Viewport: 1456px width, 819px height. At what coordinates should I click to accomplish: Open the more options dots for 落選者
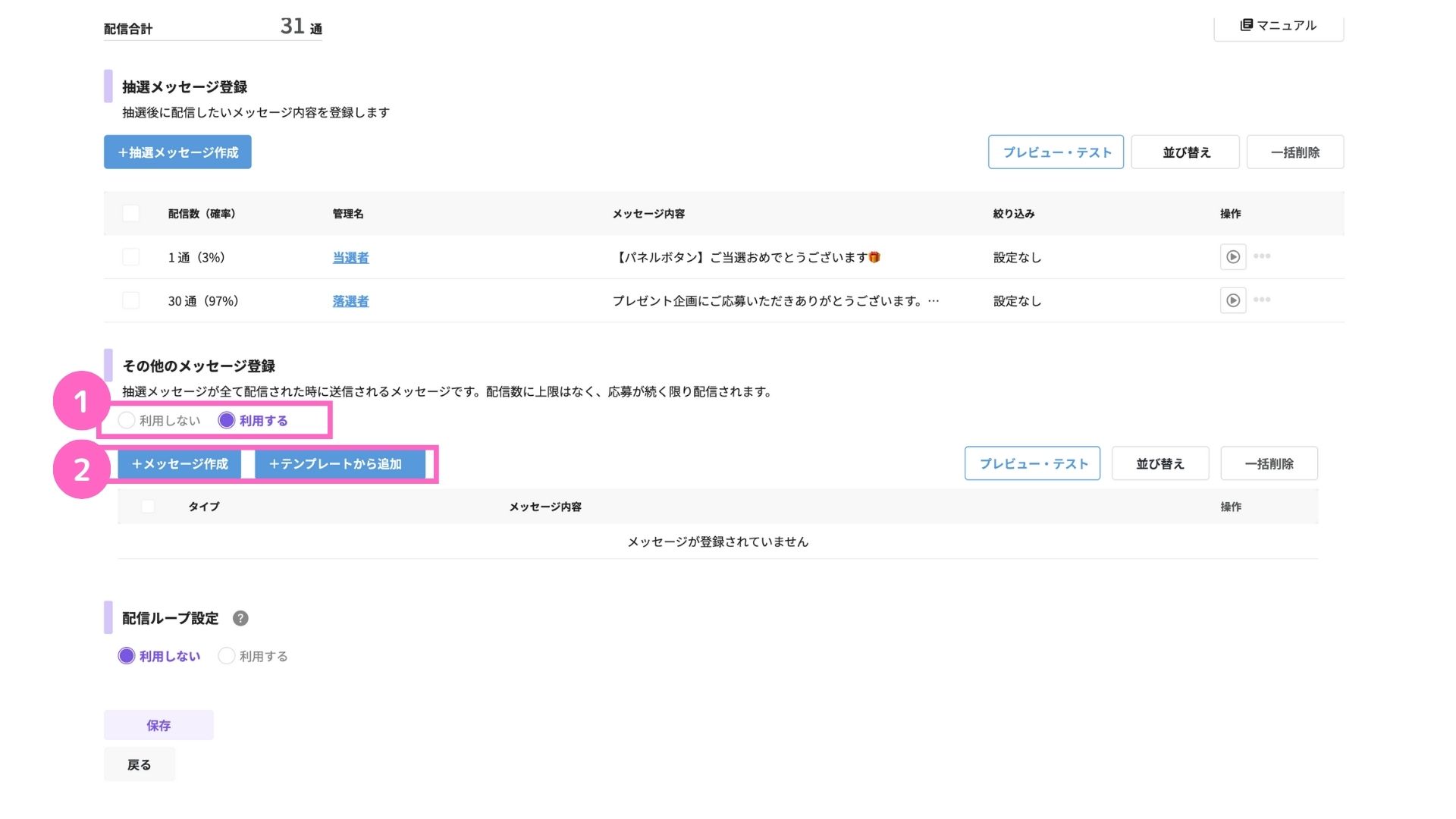pyautogui.click(x=1262, y=300)
